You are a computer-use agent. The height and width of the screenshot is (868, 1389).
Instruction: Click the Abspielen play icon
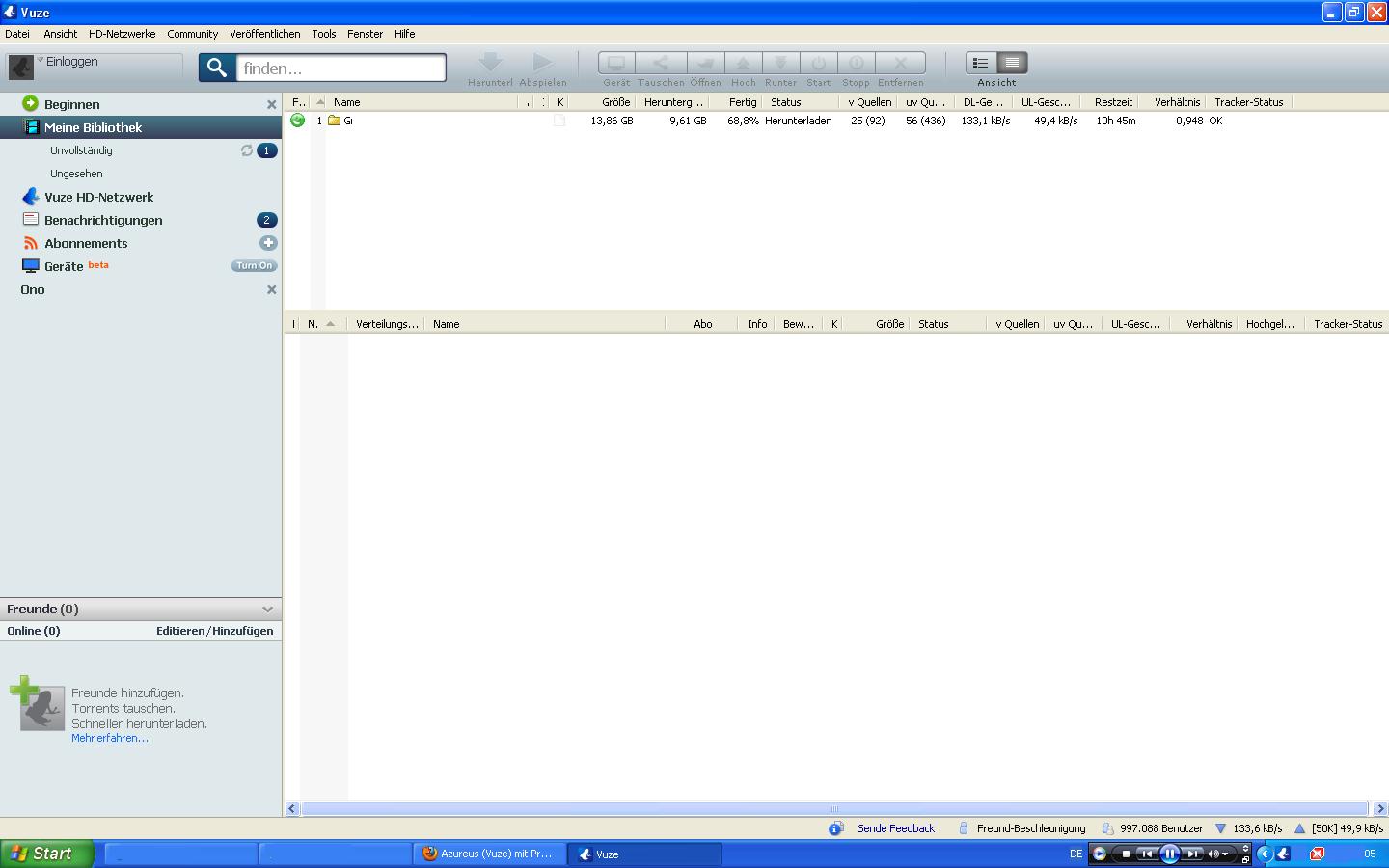point(543,63)
